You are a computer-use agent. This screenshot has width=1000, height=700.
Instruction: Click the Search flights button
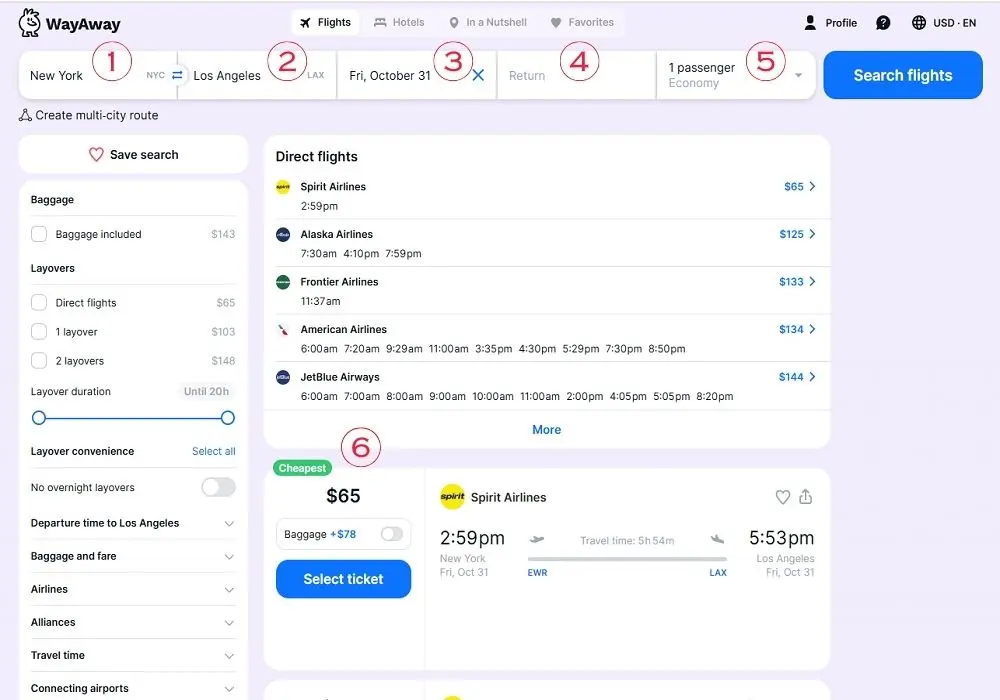click(x=902, y=75)
